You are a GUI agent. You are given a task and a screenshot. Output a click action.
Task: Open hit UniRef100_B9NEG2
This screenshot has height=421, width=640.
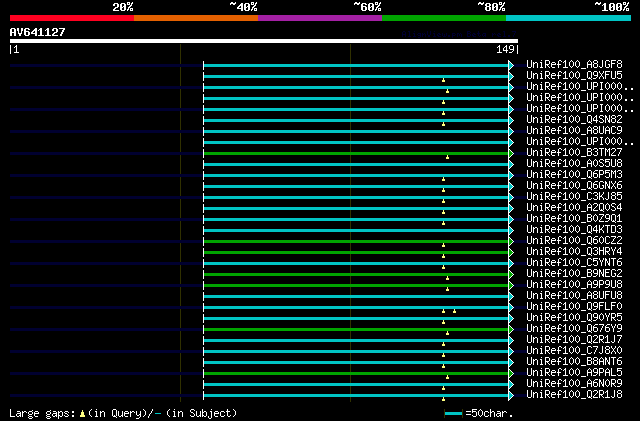click(x=574, y=274)
